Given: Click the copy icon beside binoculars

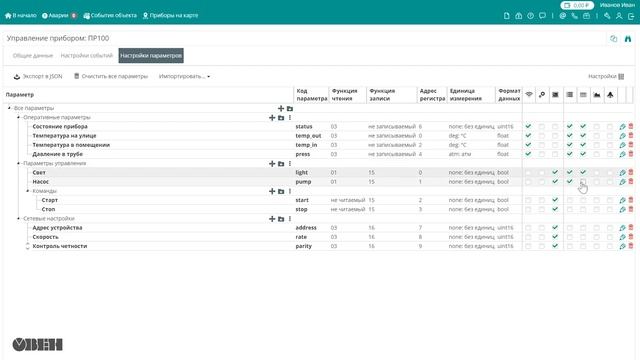Looking at the screenshot, I should pos(613,39).
